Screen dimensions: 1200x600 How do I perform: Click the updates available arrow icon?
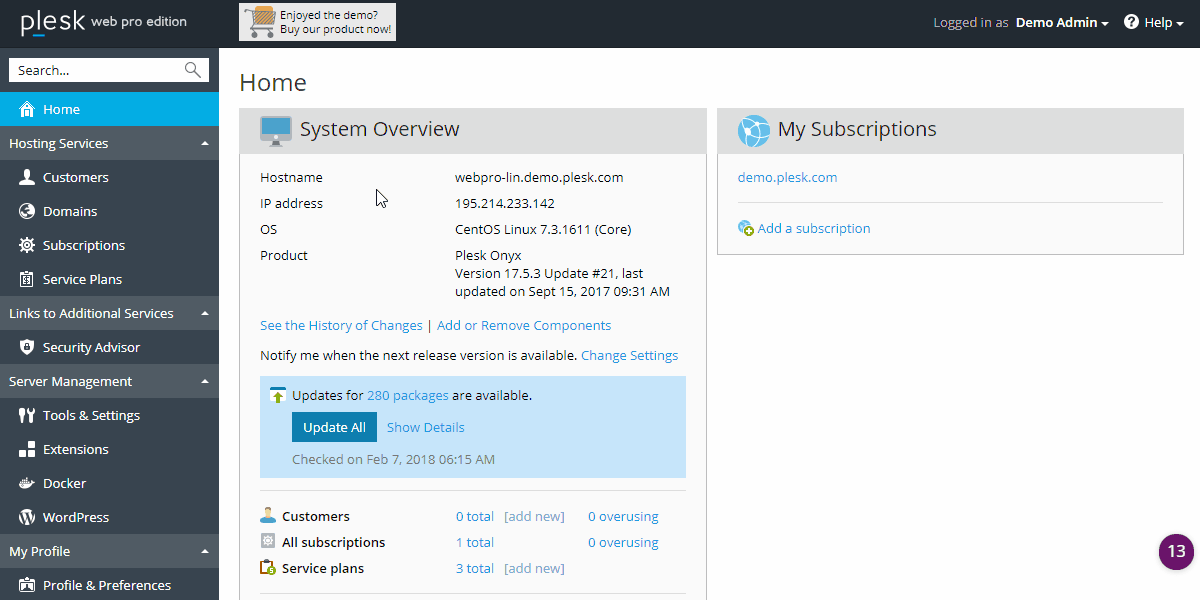(278, 396)
